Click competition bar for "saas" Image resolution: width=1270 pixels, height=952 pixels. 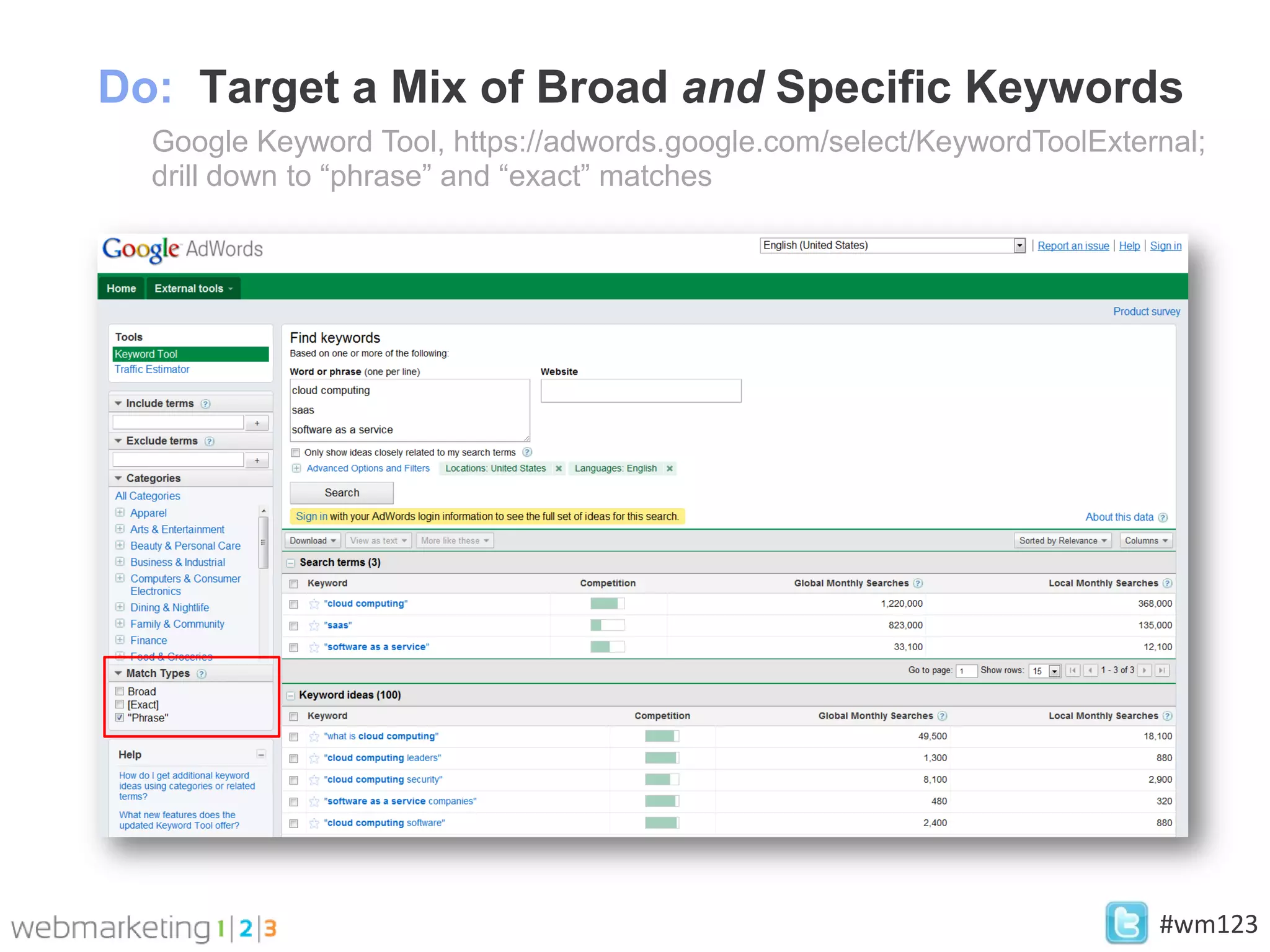click(x=607, y=625)
